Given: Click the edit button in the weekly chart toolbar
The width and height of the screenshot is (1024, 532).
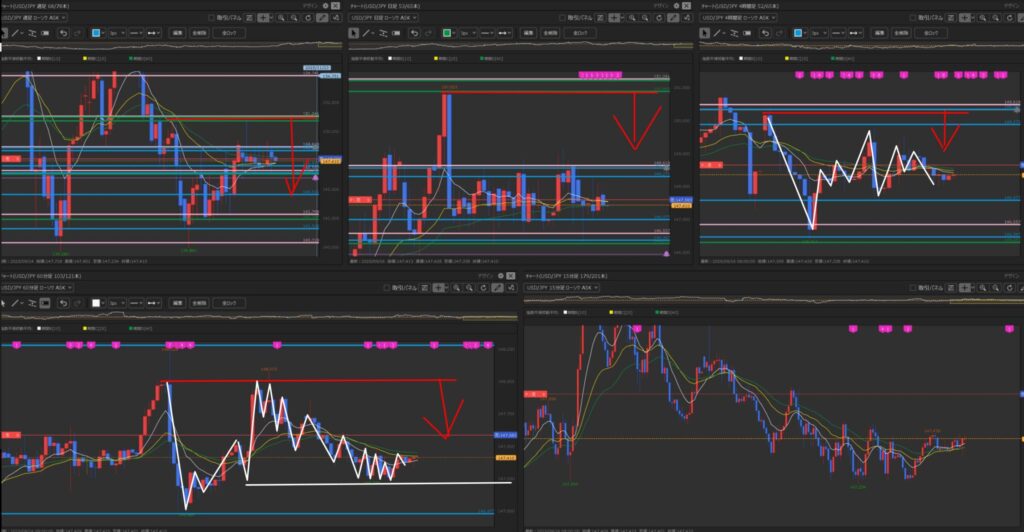Looking at the screenshot, I should pyautogui.click(x=176, y=33).
